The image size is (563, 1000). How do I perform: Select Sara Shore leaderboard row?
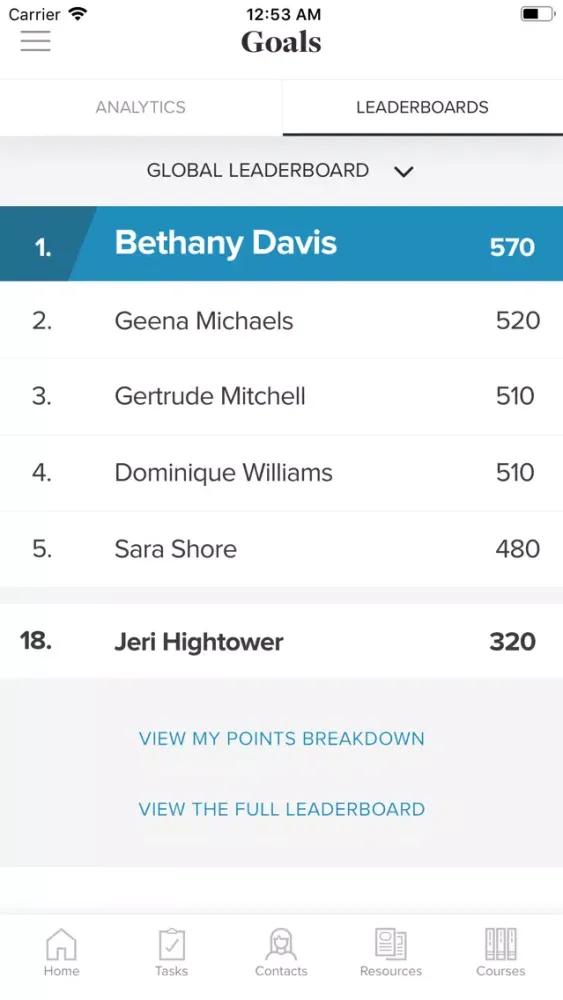coord(281,549)
